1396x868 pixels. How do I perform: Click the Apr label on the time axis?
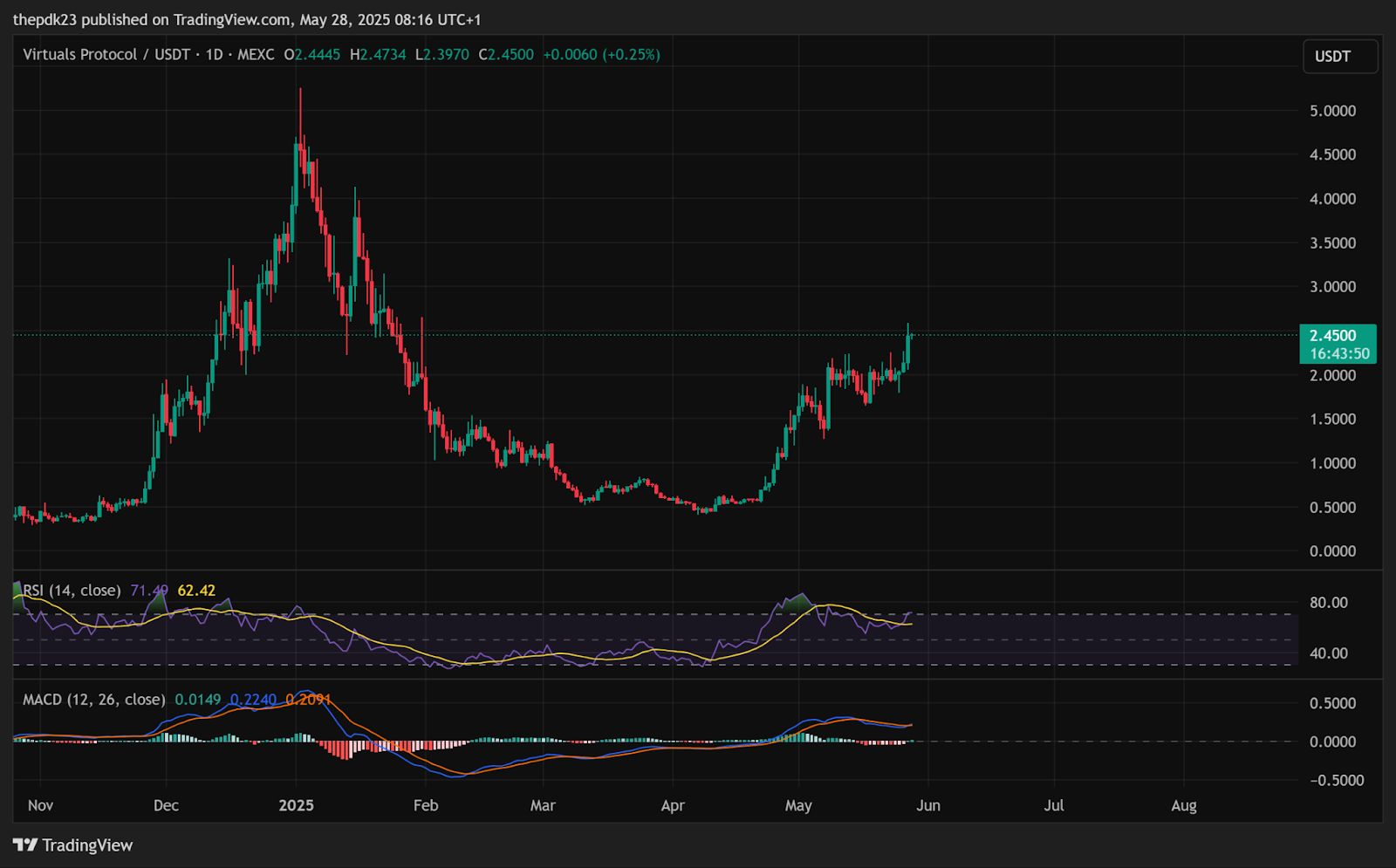tap(673, 805)
